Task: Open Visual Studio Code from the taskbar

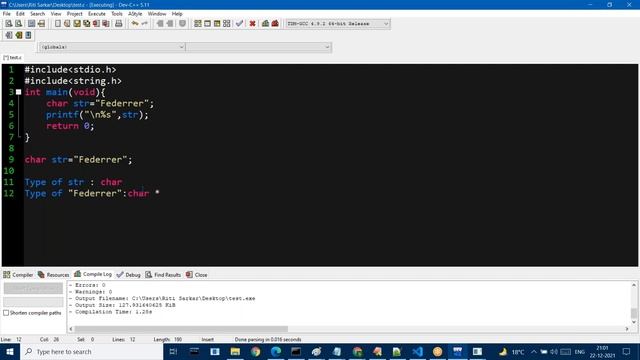Action: tap(417, 351)
